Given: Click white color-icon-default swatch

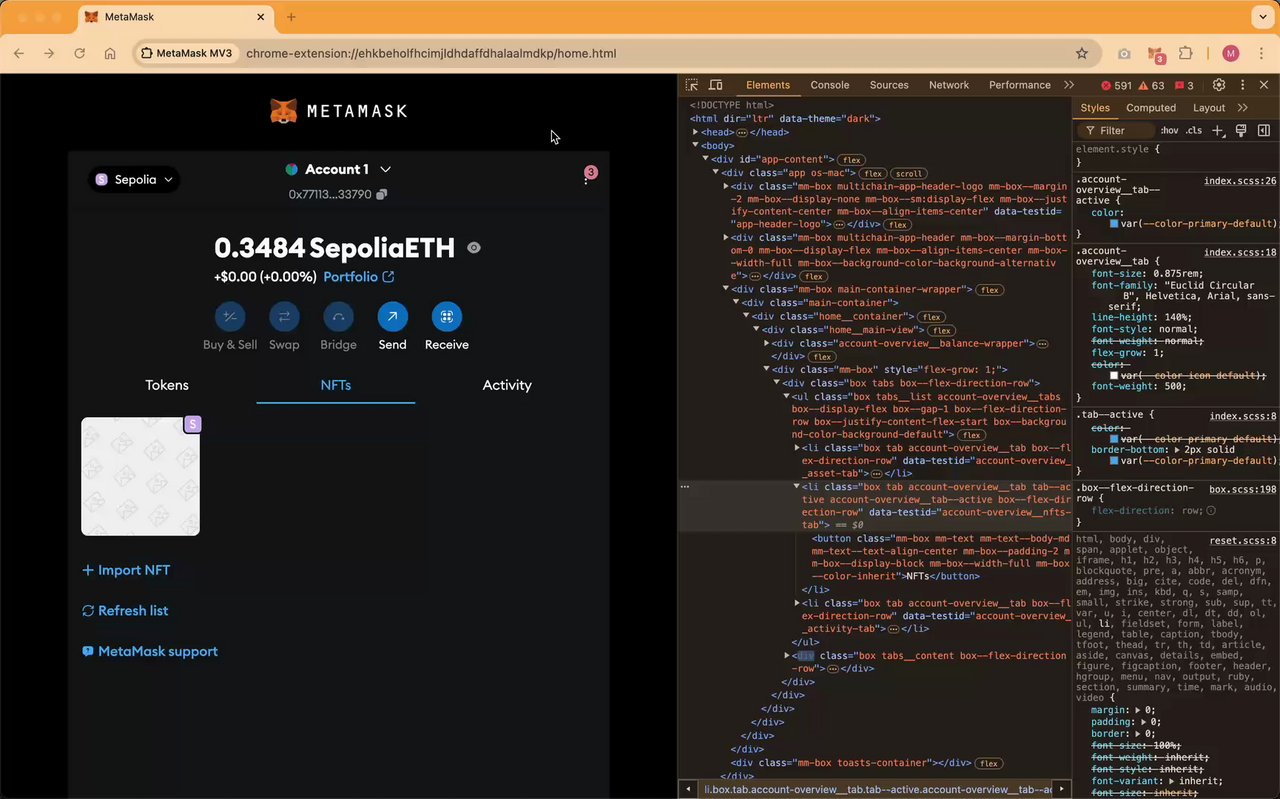Looking at the screenshot, I should point(1114,375).
